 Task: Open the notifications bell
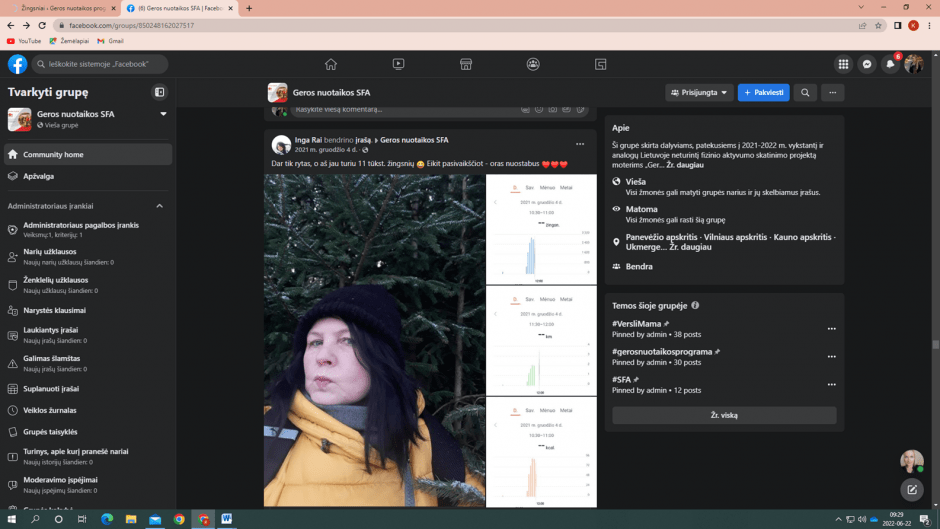tap(890, 64)
